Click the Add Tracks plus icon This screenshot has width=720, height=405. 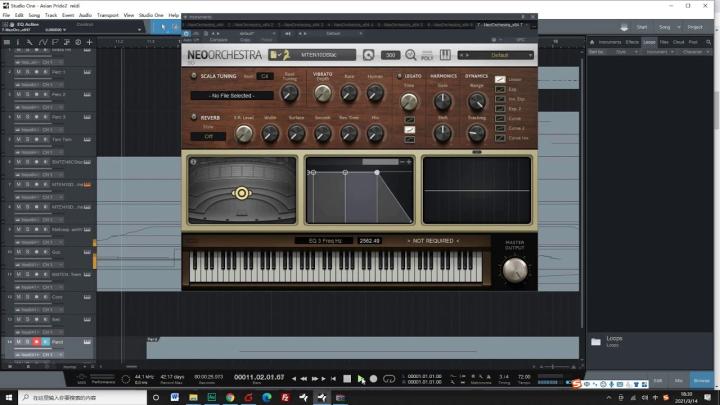pos(90,42)
